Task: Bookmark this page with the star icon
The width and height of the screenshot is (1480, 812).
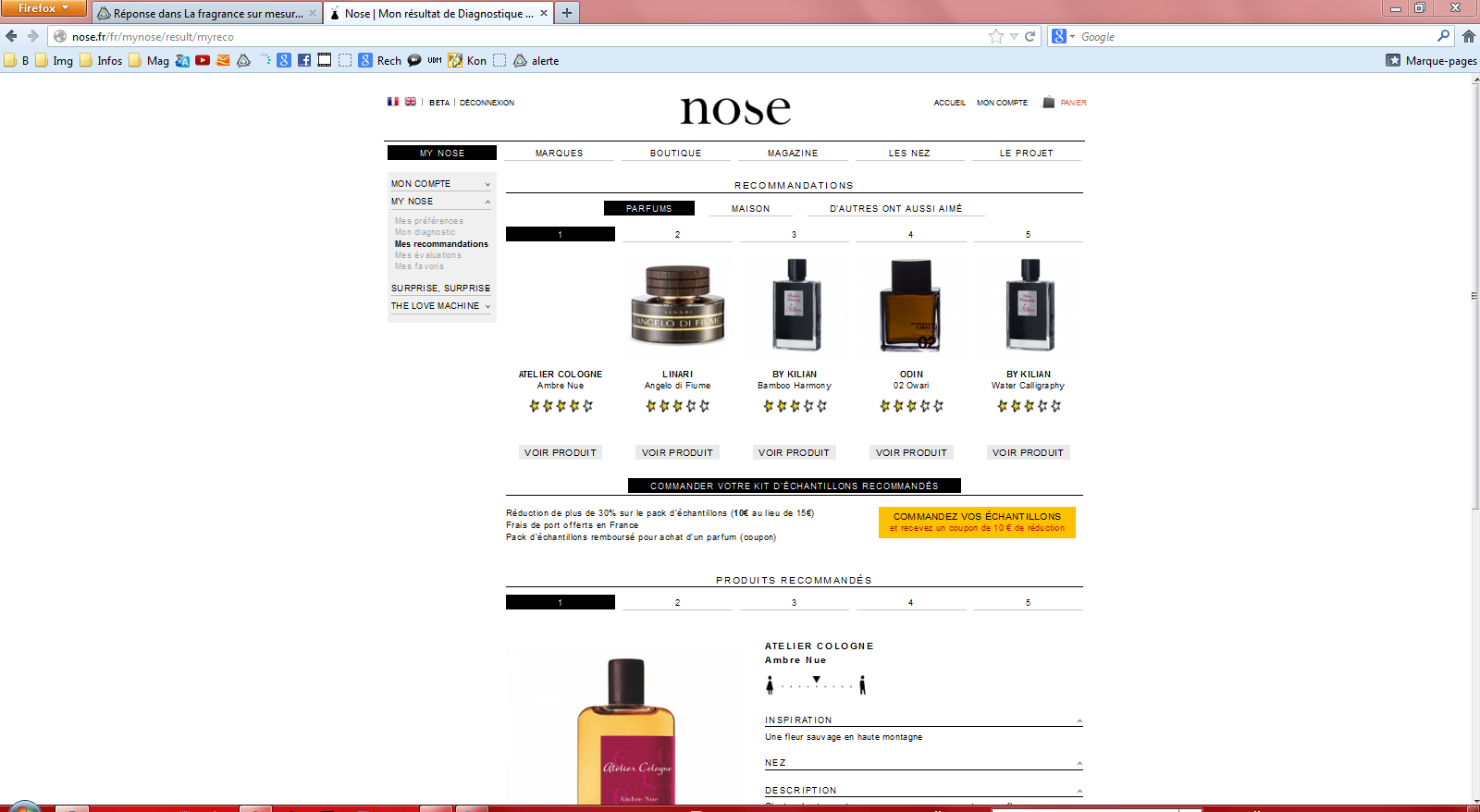Action: (x=995, y=36)
